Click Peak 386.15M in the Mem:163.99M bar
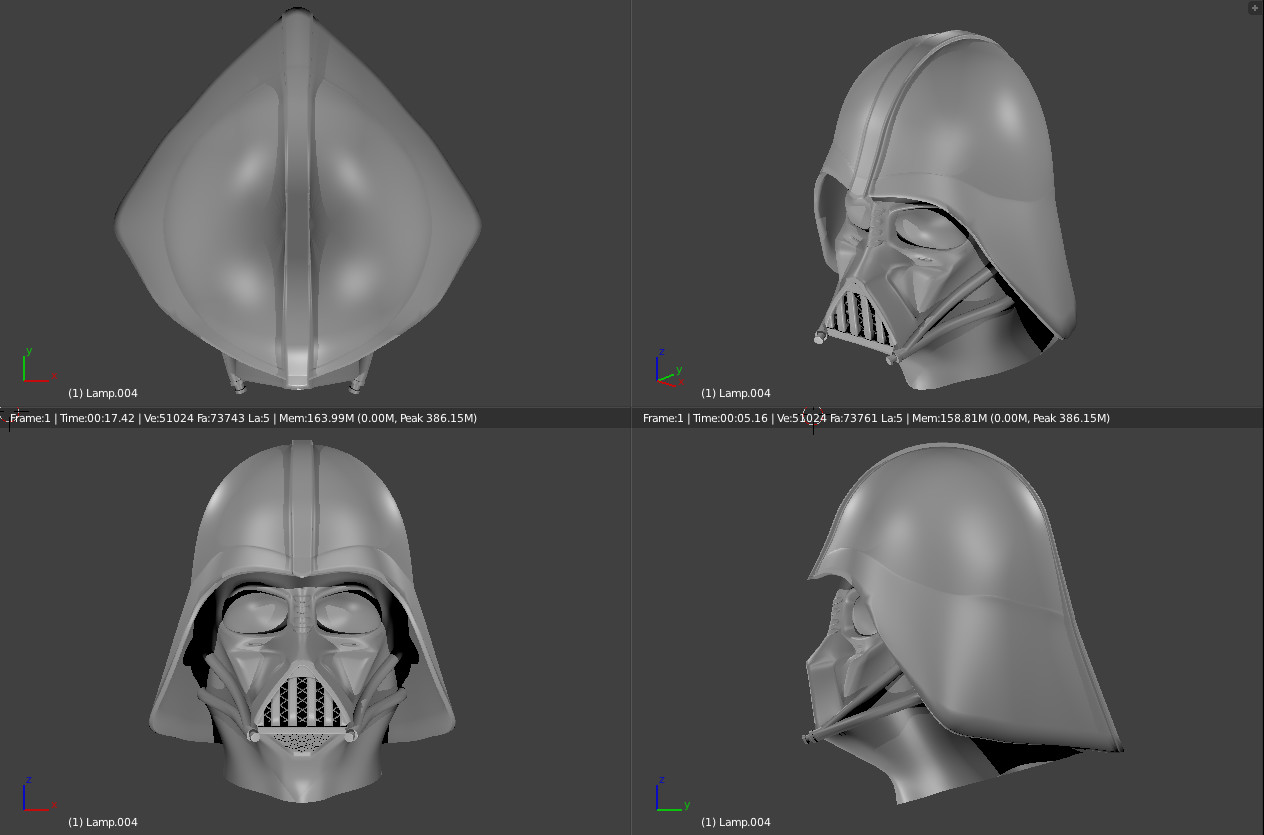 437,418
